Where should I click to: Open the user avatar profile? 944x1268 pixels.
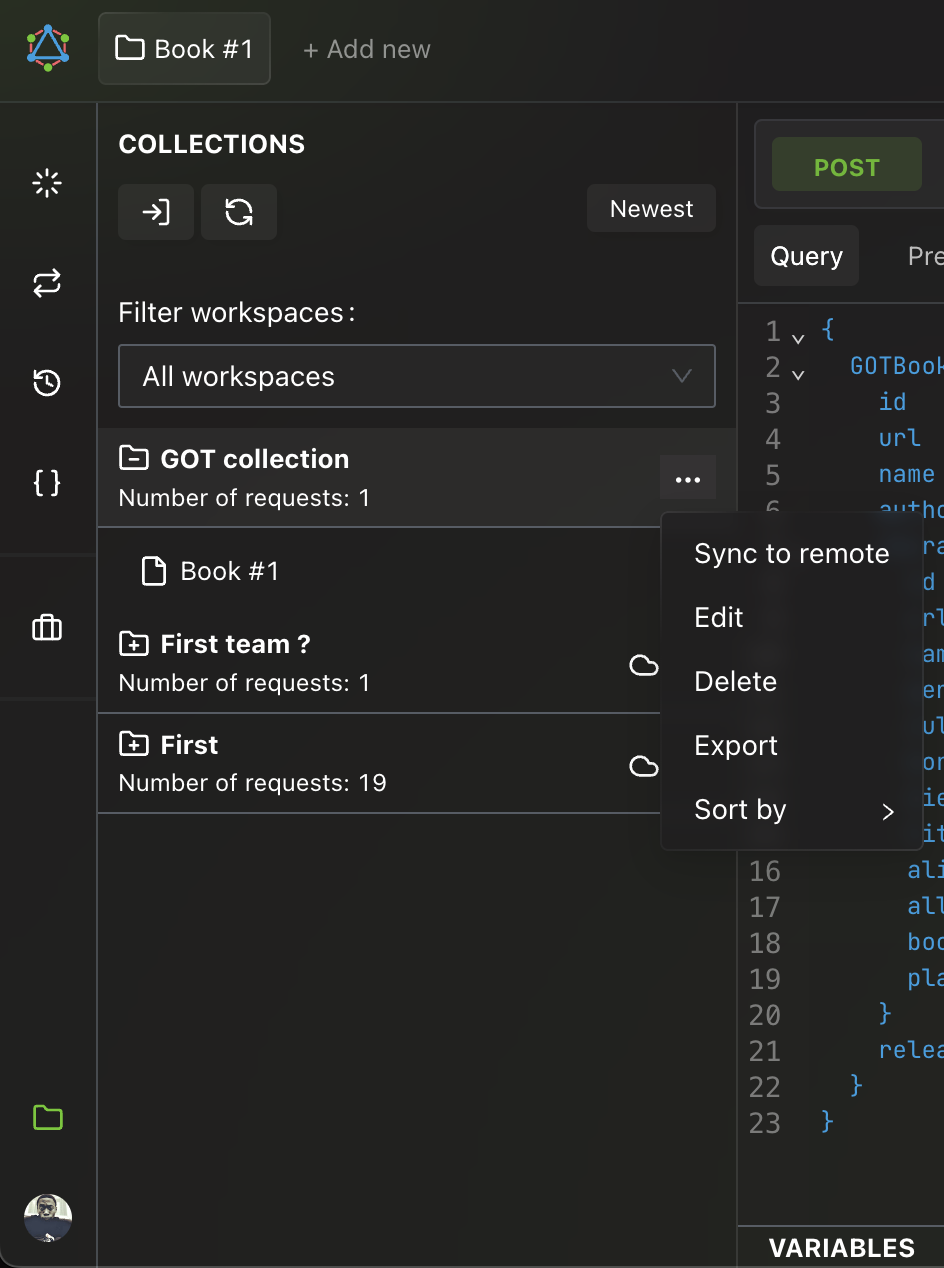tap(47, 1218)
